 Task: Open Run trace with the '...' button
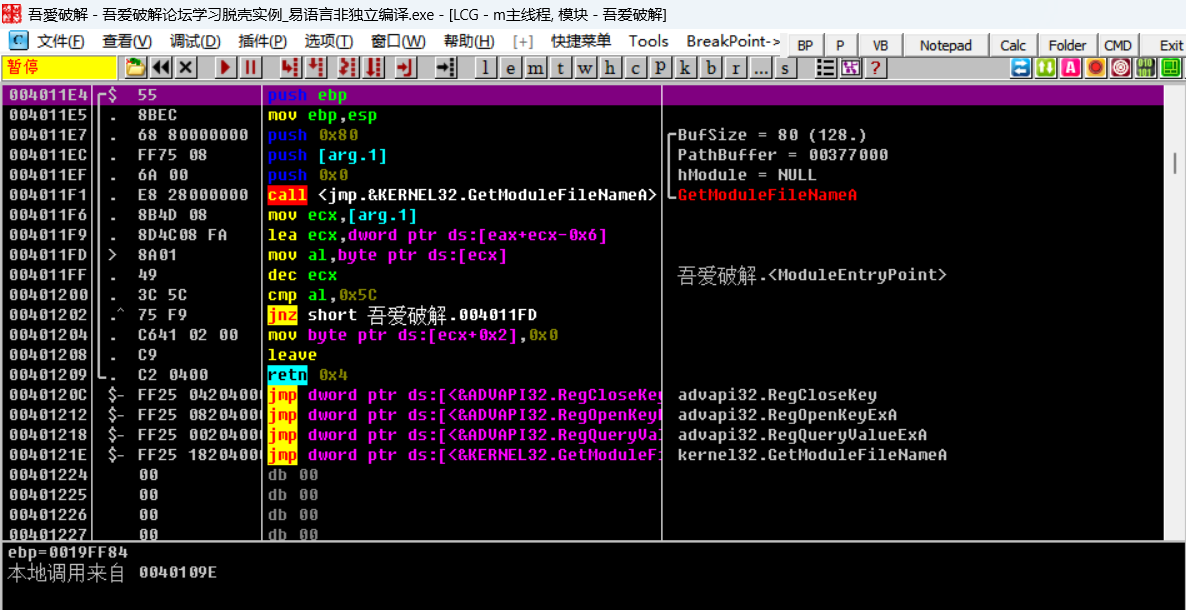pos(760,68)
